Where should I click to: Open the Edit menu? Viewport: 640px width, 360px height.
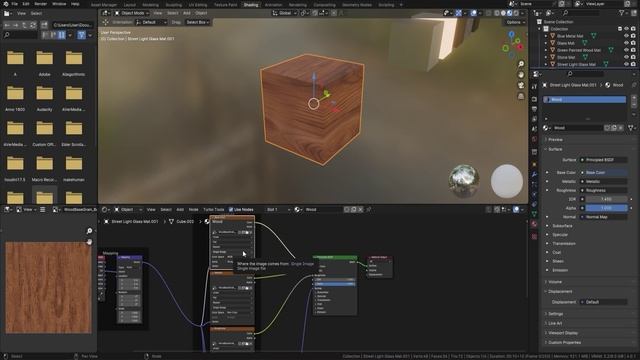(x=26, y=4)
